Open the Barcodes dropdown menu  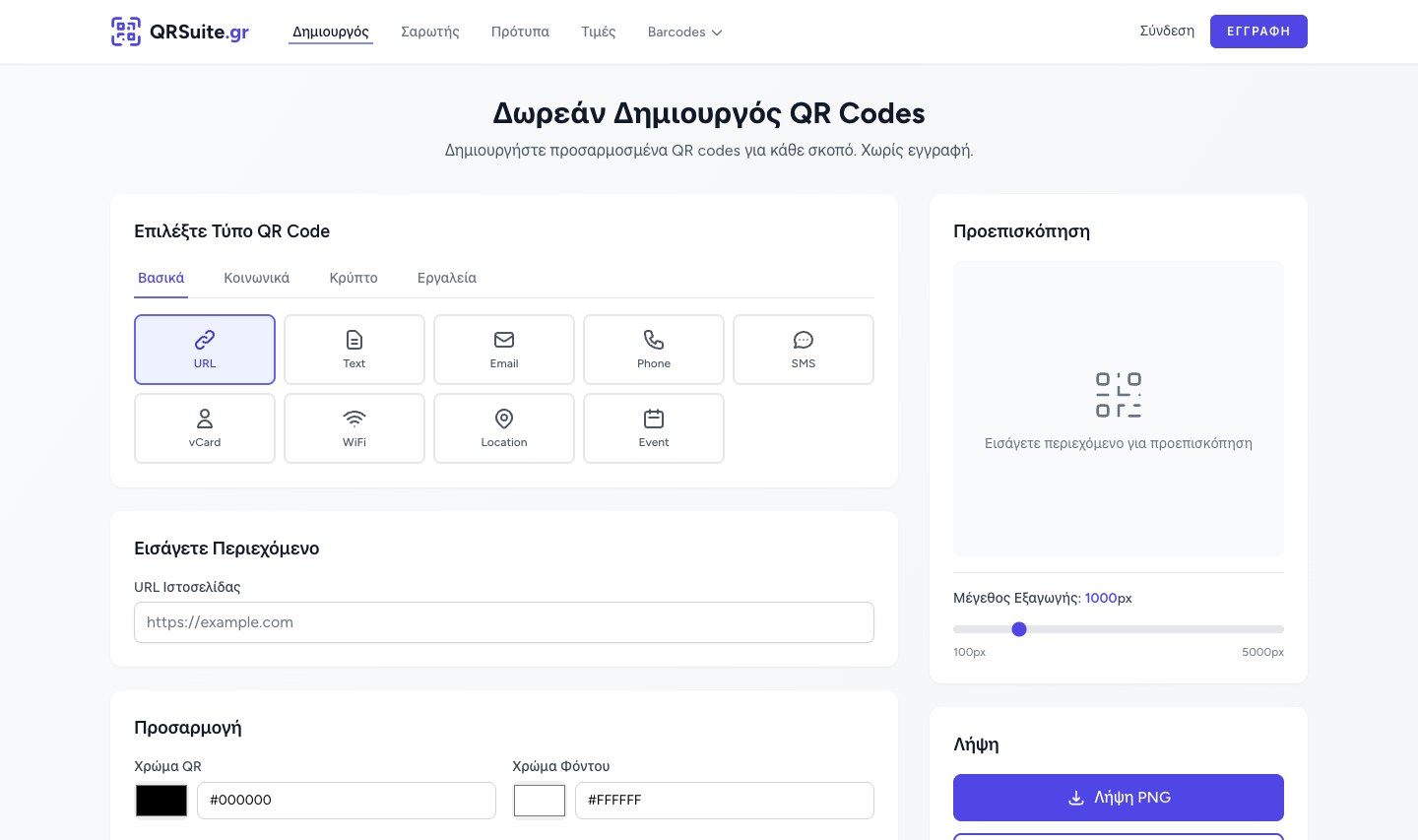click(684, 32)
